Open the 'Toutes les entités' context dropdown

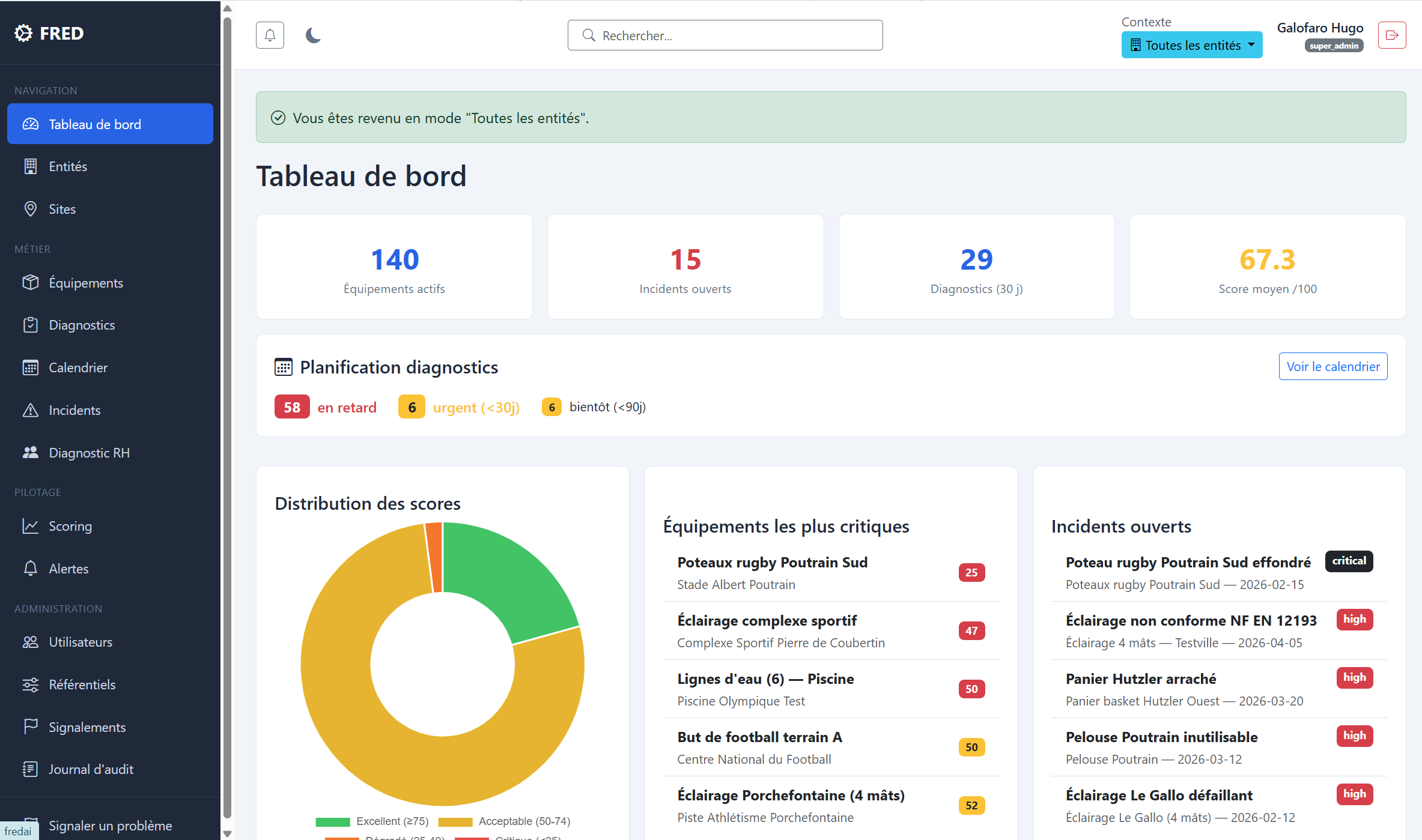click(1191, 44)
